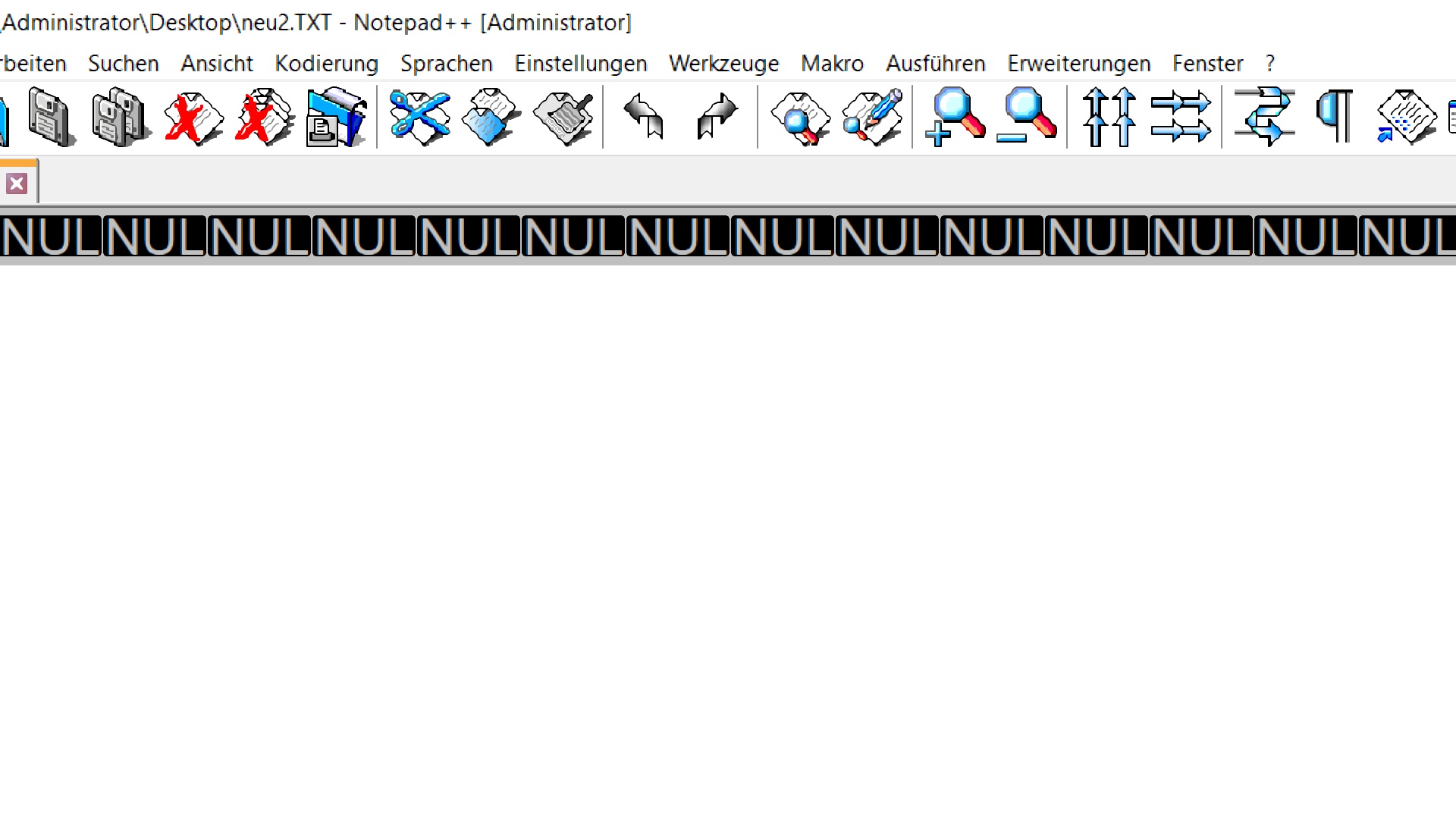Toggle show all characters pilcrow icon
Image resolution: width=1456 pixels, height=819 pixels.
pos(1335,117)
